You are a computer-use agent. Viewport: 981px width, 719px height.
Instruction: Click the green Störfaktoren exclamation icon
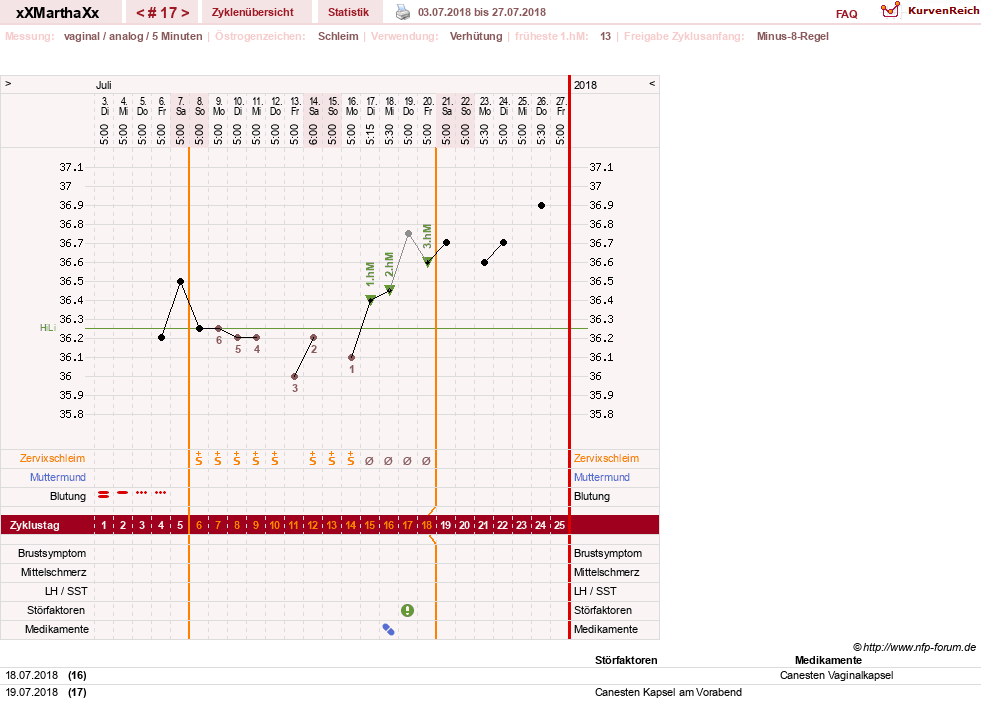pos(407,610)
